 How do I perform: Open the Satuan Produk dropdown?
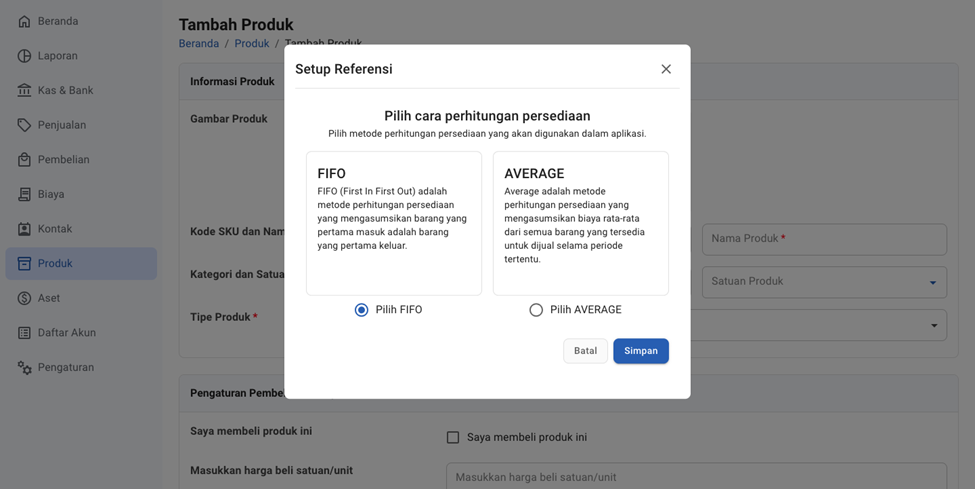point(824,282)
